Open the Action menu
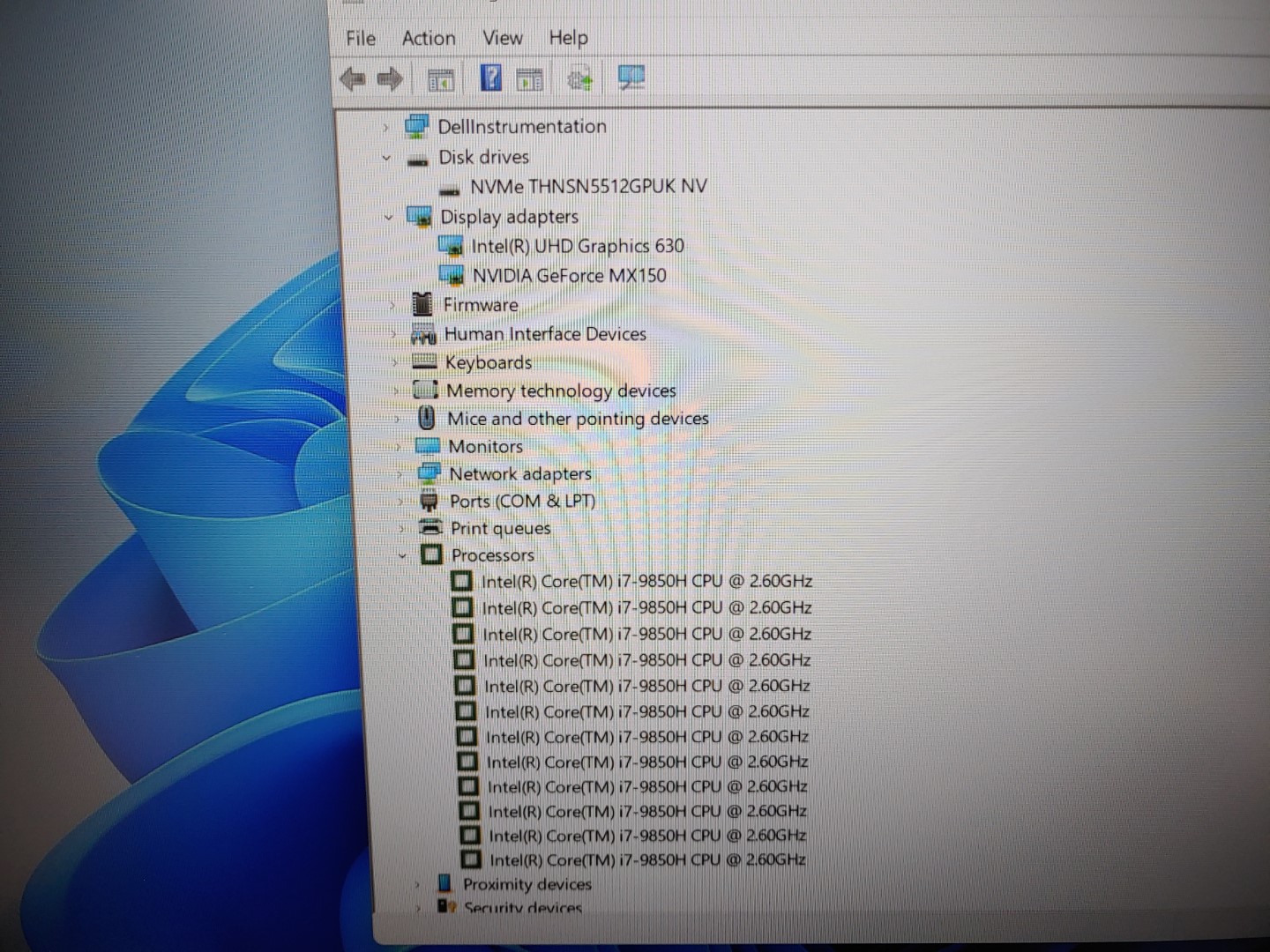The image size is (1270, 952). pos(429,38)
